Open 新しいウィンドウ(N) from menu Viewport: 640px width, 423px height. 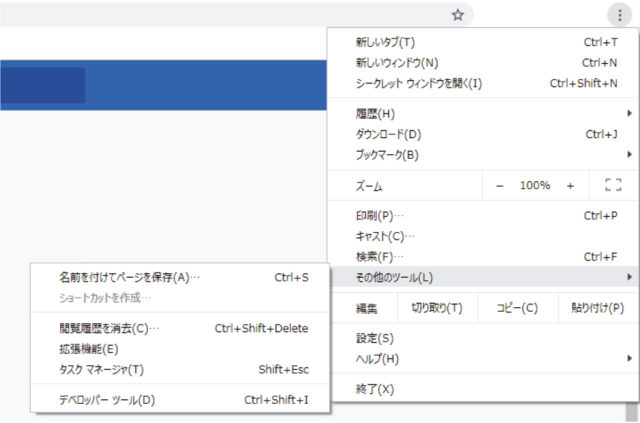coord(483,62)
